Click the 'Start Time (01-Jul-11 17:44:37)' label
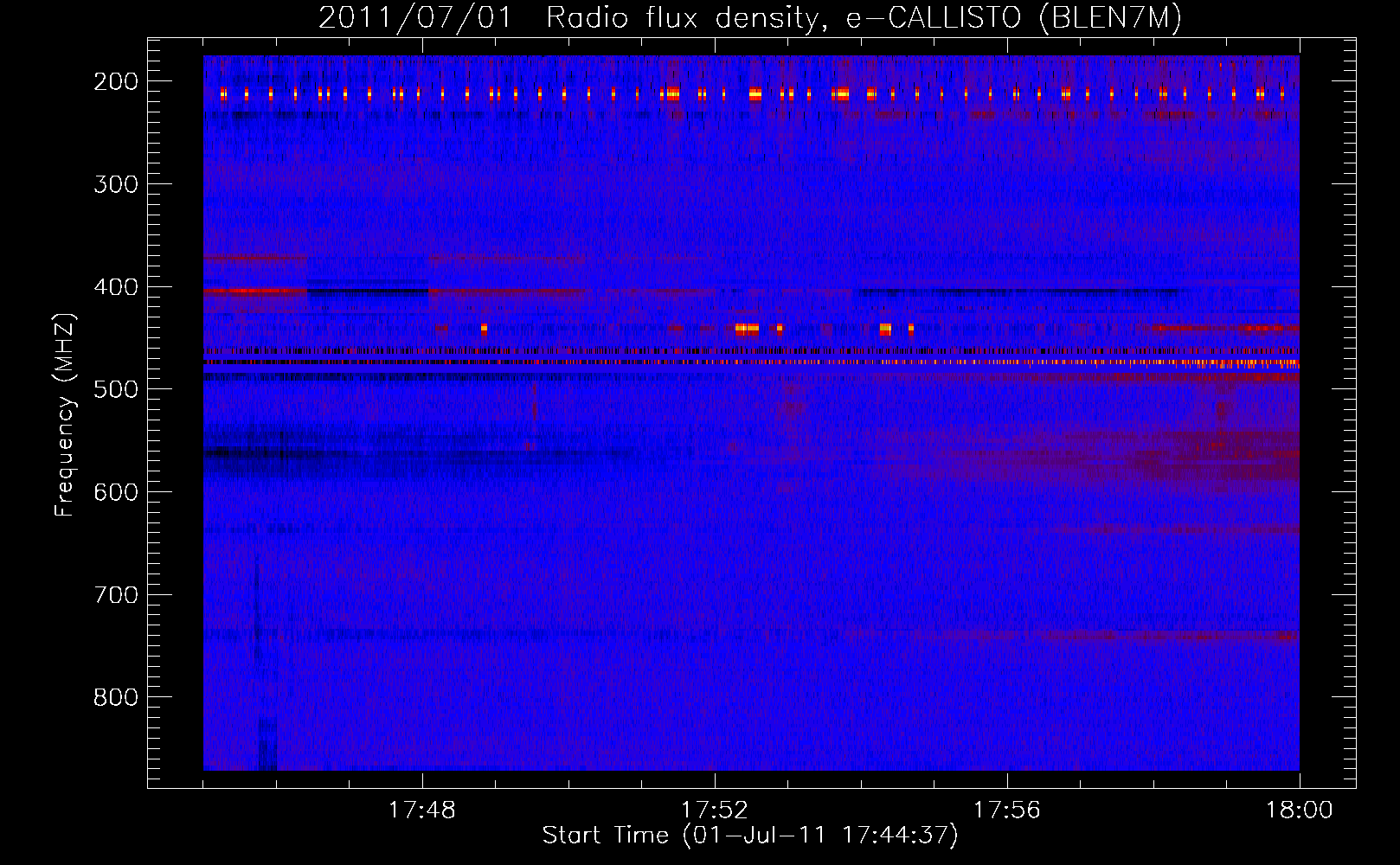The height and width of the screenshot is (865, 1400). click(750, 836)
